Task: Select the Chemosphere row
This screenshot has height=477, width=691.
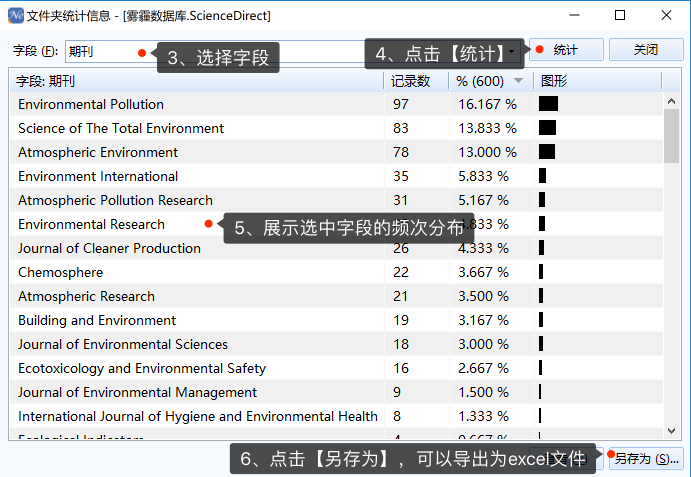Action: point(337,272)
